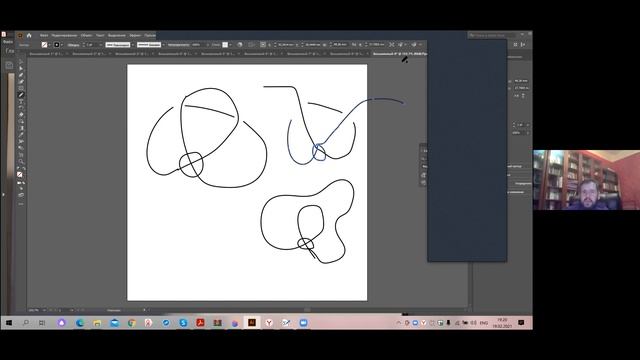Open Microsoft Edge from the taskbar
The height and width of the screenshot is (360, 640).
pyautogui.click(x=80, y=323)
